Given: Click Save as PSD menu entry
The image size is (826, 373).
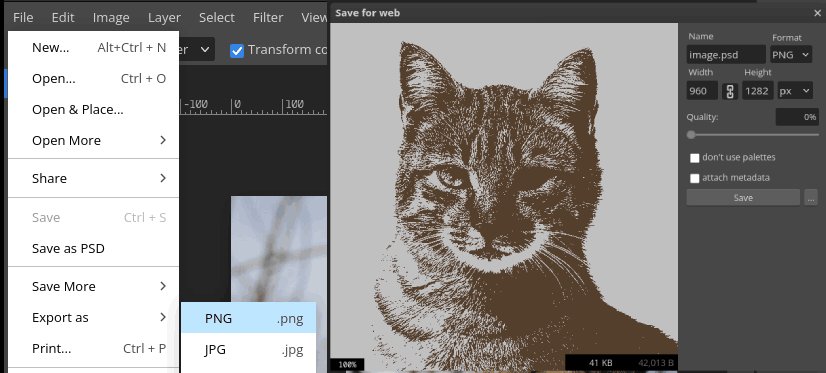Looking at the screenshot, I should 94,248.
